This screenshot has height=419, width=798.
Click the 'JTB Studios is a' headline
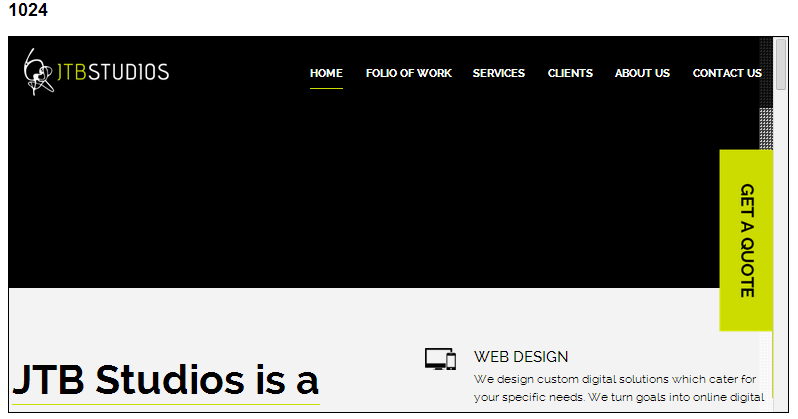coord(165,380)
